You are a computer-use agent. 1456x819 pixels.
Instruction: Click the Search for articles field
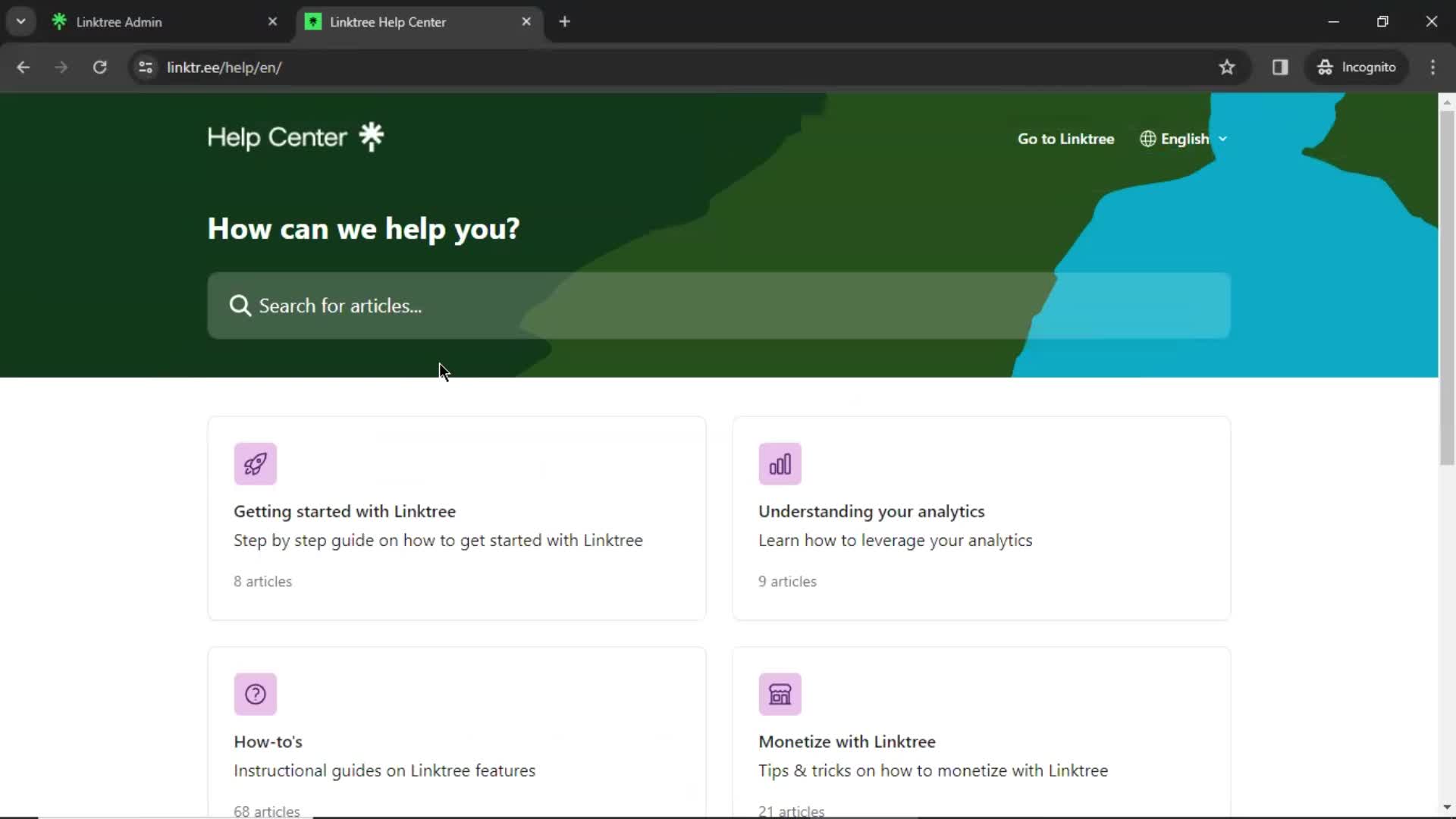(x=718, y=306)
